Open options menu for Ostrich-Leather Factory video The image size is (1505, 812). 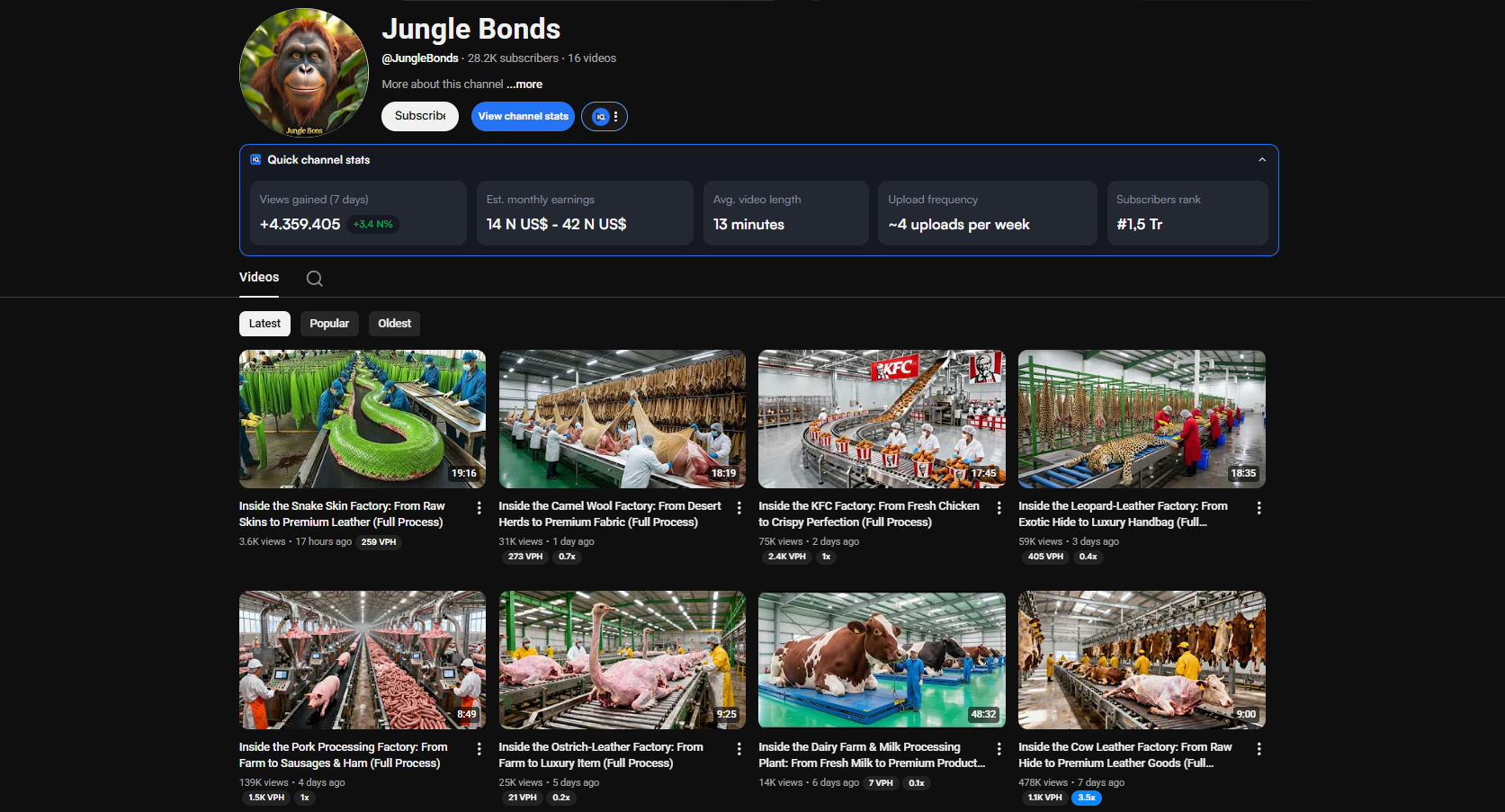[x=739, y=749]
